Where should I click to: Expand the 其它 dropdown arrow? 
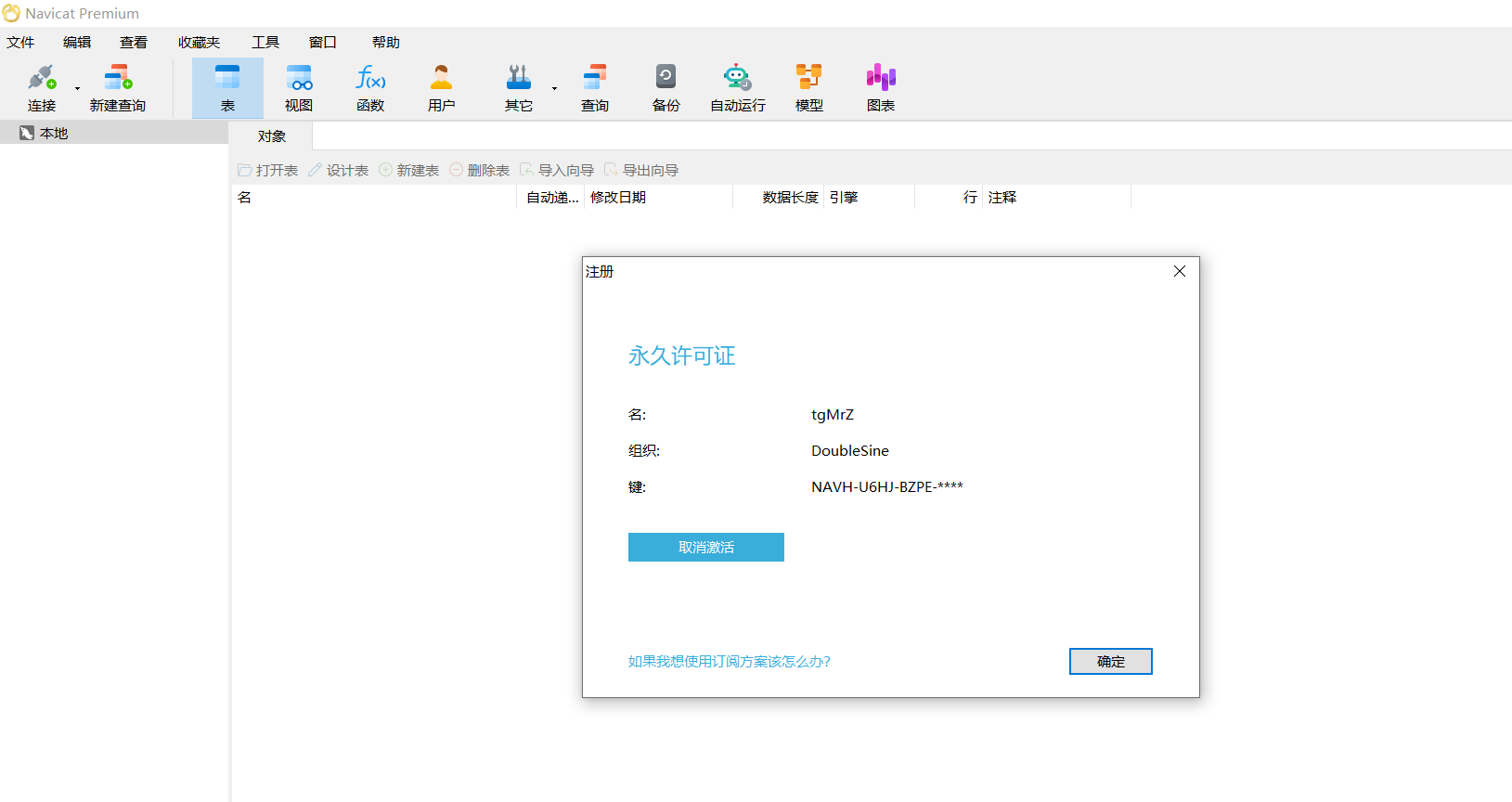coord(555,89)
